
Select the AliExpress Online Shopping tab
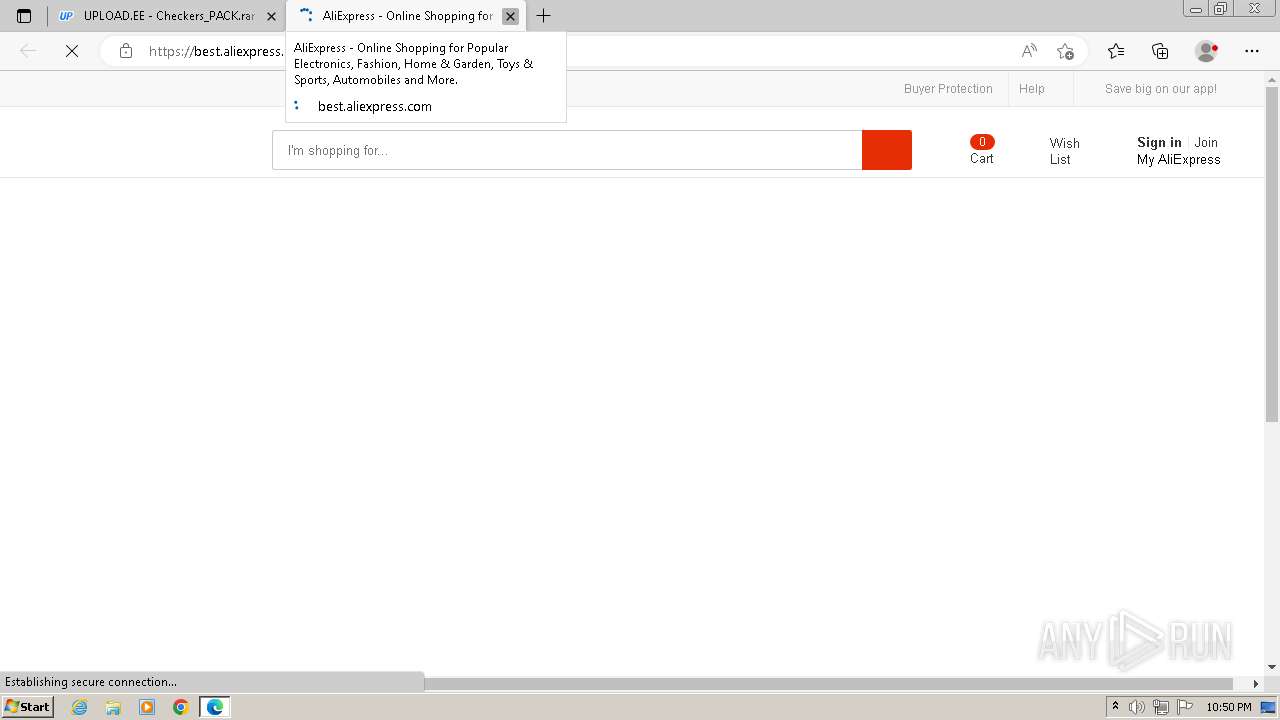click(x=405, y=16)
